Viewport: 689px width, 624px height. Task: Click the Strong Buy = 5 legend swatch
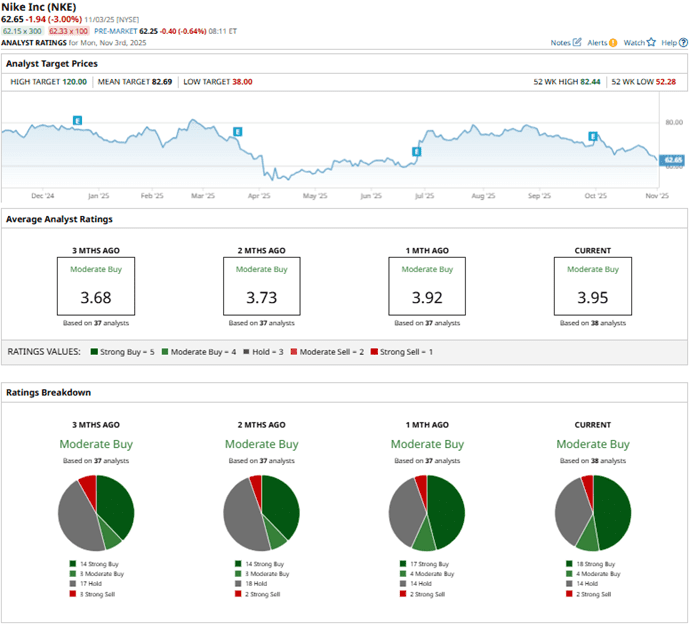point(94,352)
